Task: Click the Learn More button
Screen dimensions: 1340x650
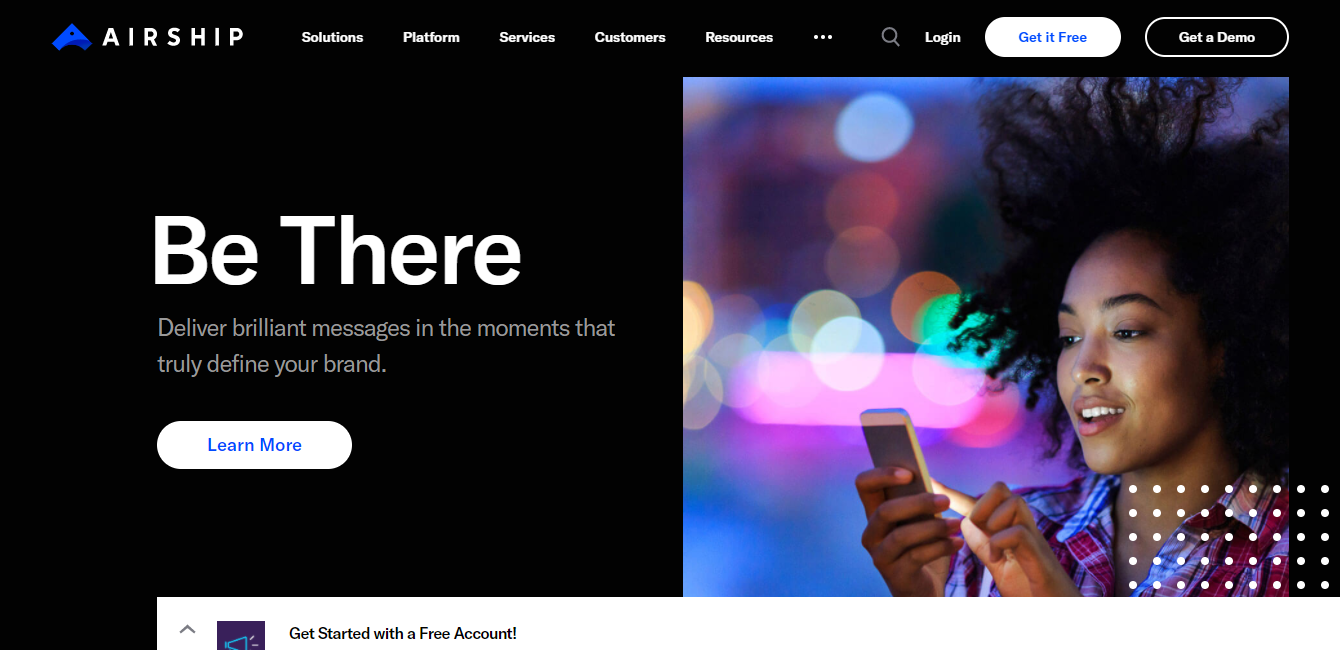Action: pos(254,445)
